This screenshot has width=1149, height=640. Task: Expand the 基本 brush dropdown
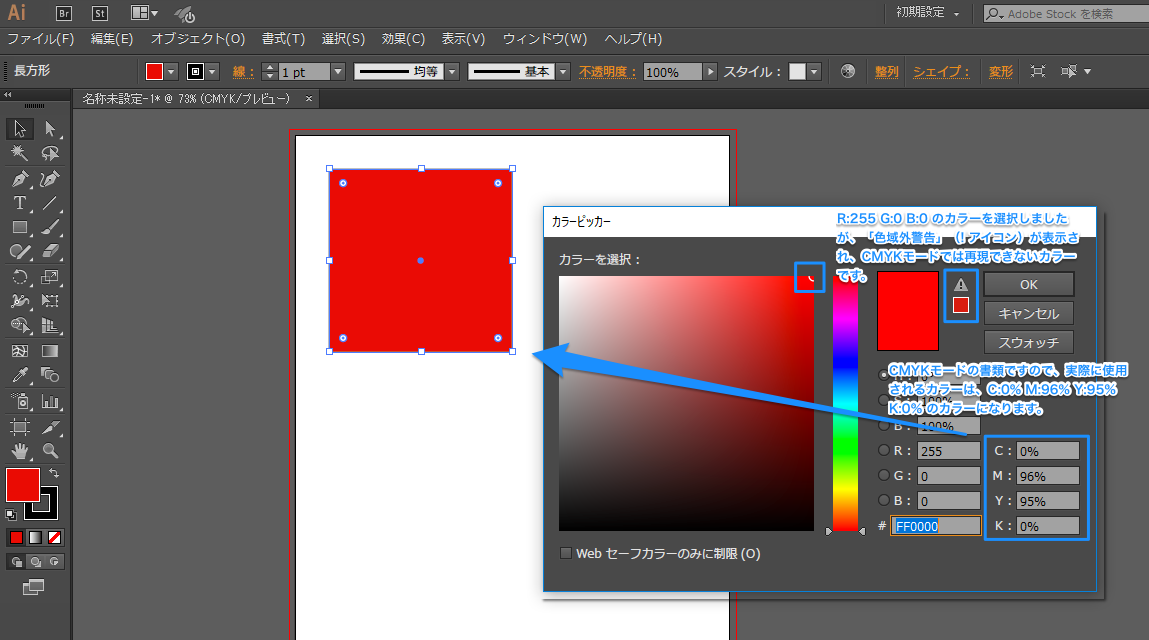(564, 71)
